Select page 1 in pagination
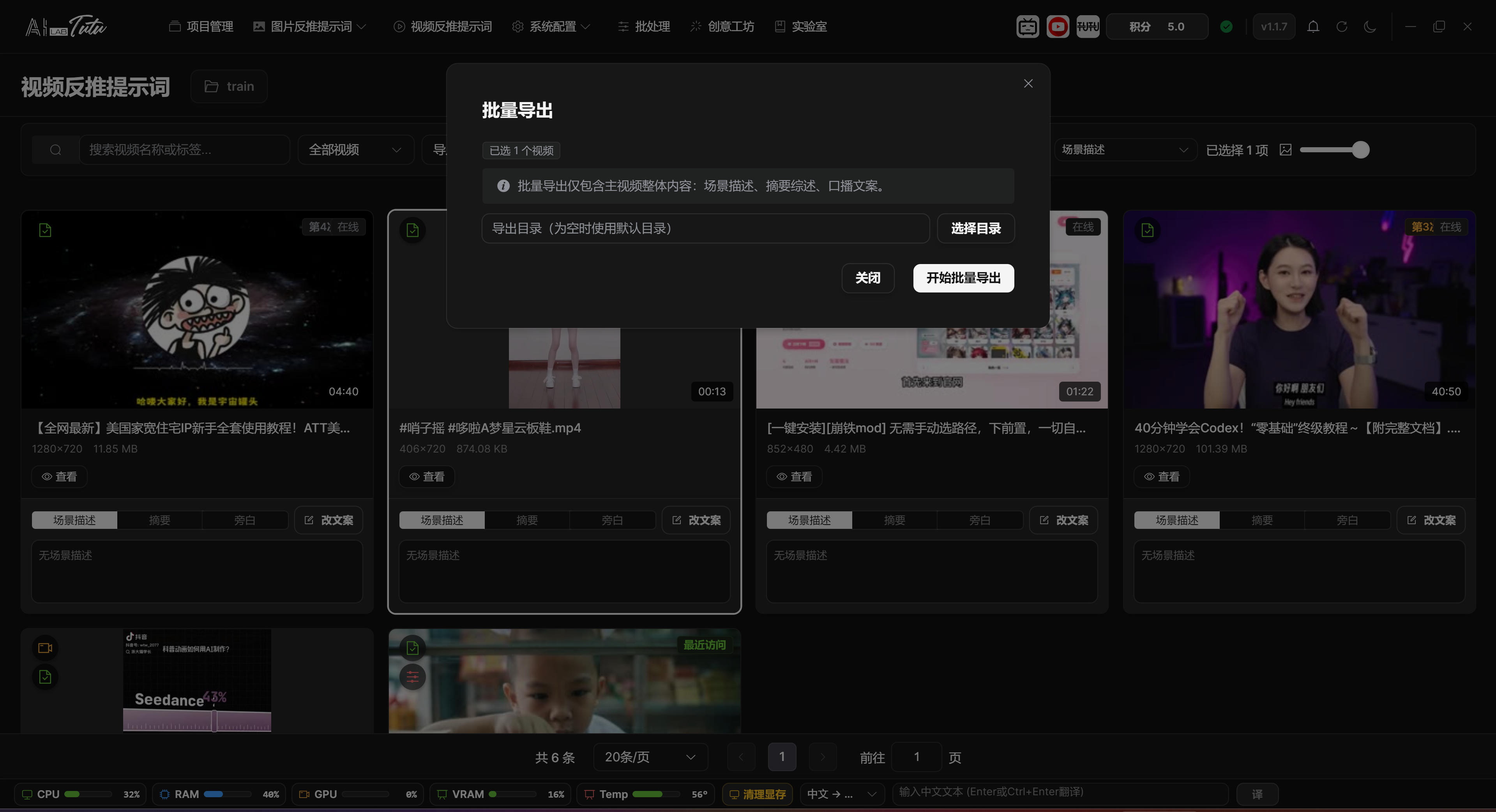Image resolution: width=1496 pixels, height=812 pixels. (x=782, y=757)
